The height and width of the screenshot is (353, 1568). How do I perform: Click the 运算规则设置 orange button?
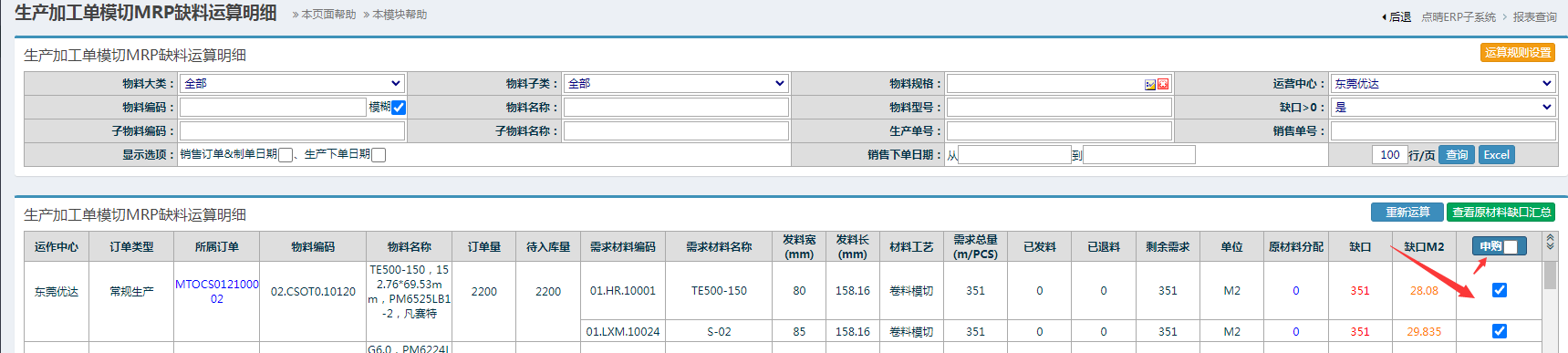tap(1518, 53)
